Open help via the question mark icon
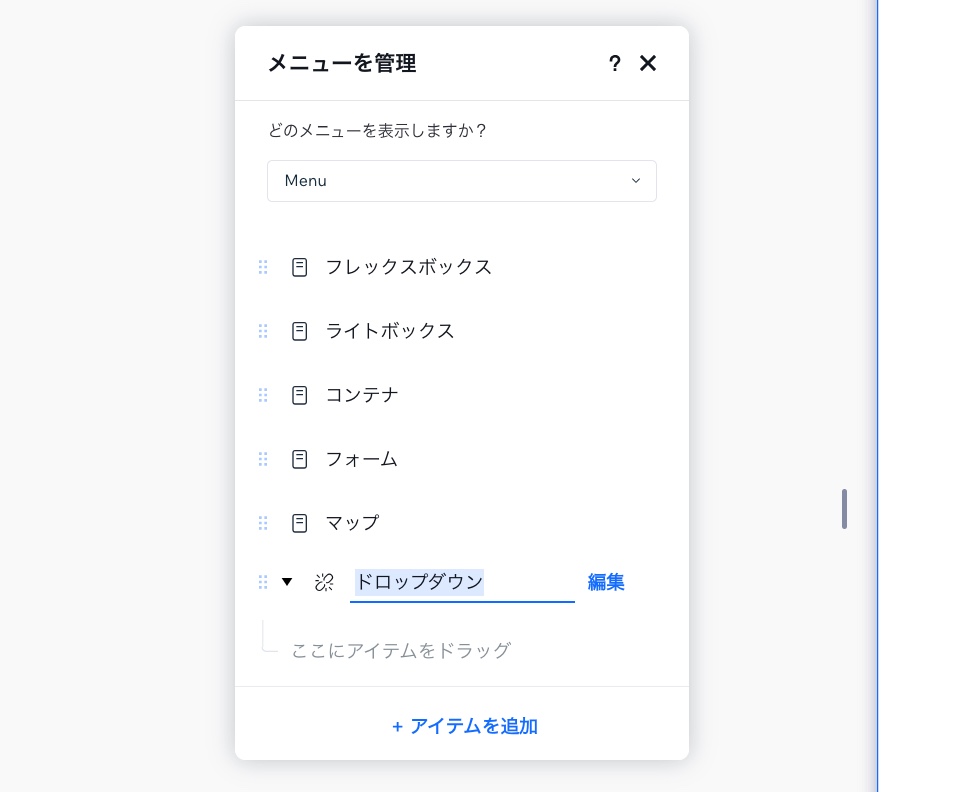This screenshot has width=960, height=792. [x=614, y=63]
